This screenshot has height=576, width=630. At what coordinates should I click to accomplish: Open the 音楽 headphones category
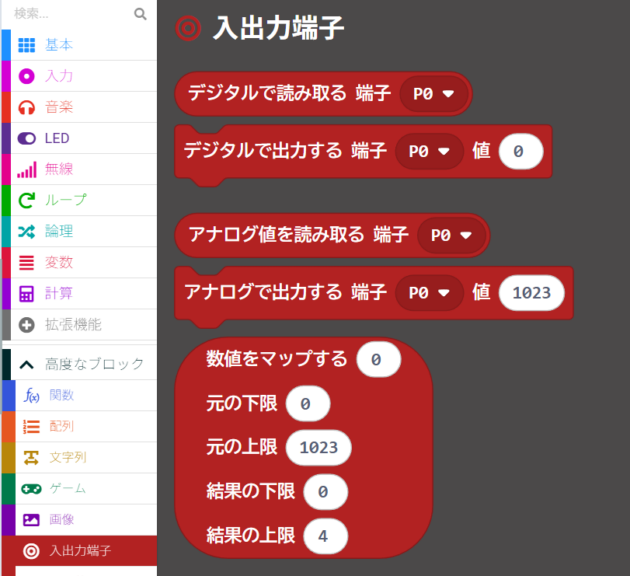point(27,107)
